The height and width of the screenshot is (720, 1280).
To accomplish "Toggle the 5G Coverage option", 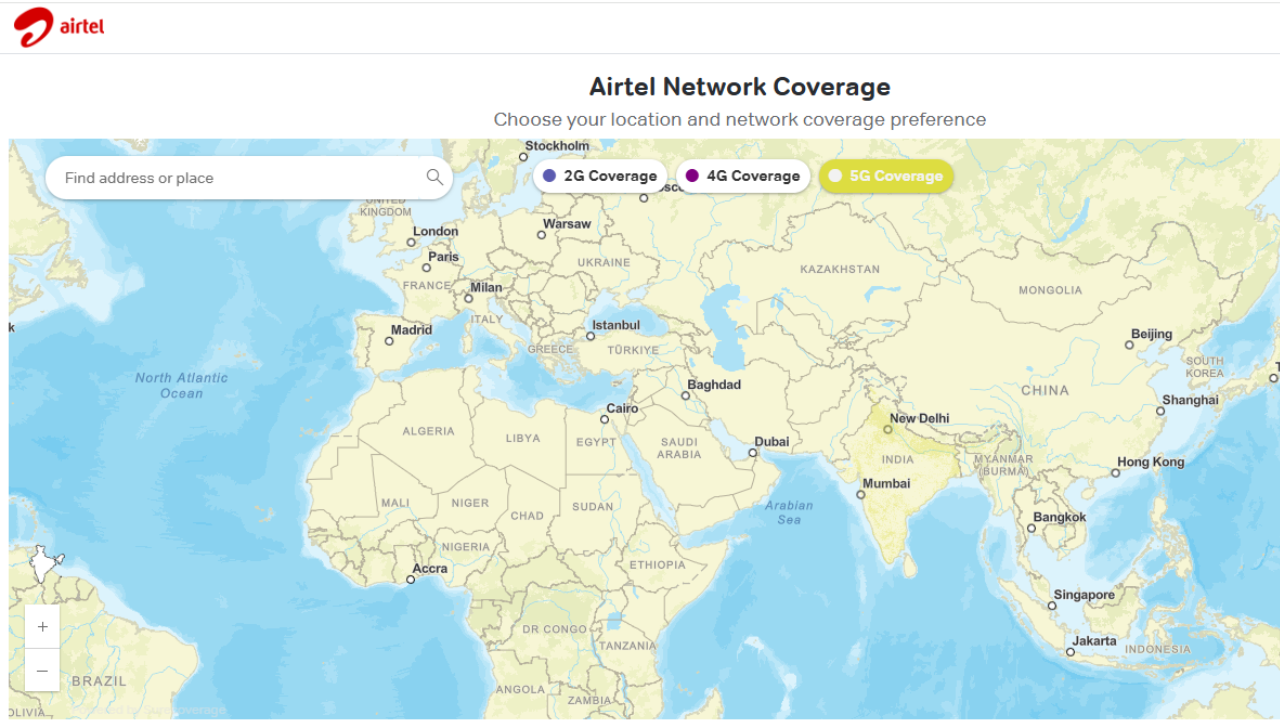I will 886,176.
